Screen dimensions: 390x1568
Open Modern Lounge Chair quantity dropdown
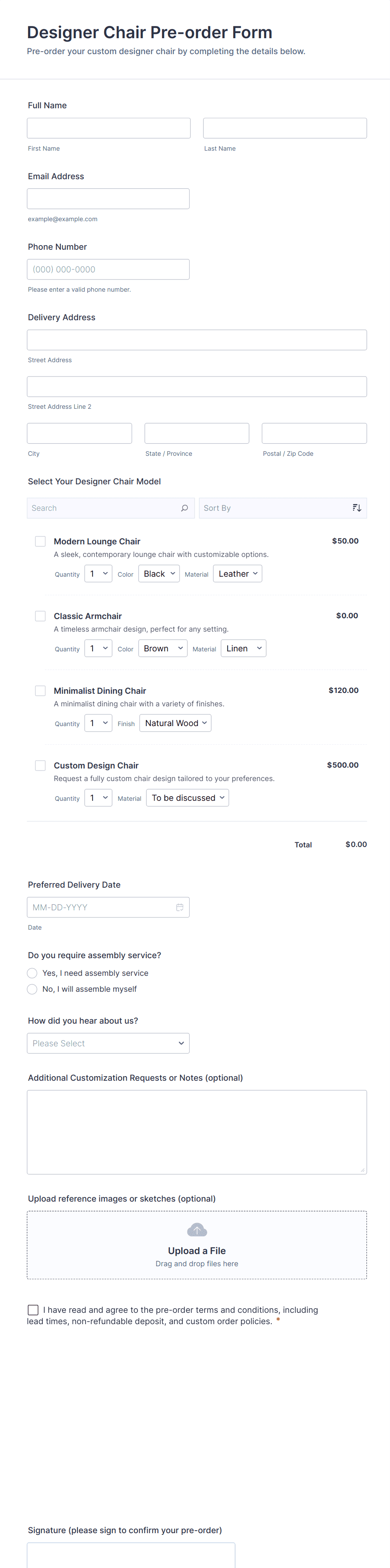coord(98,574)
